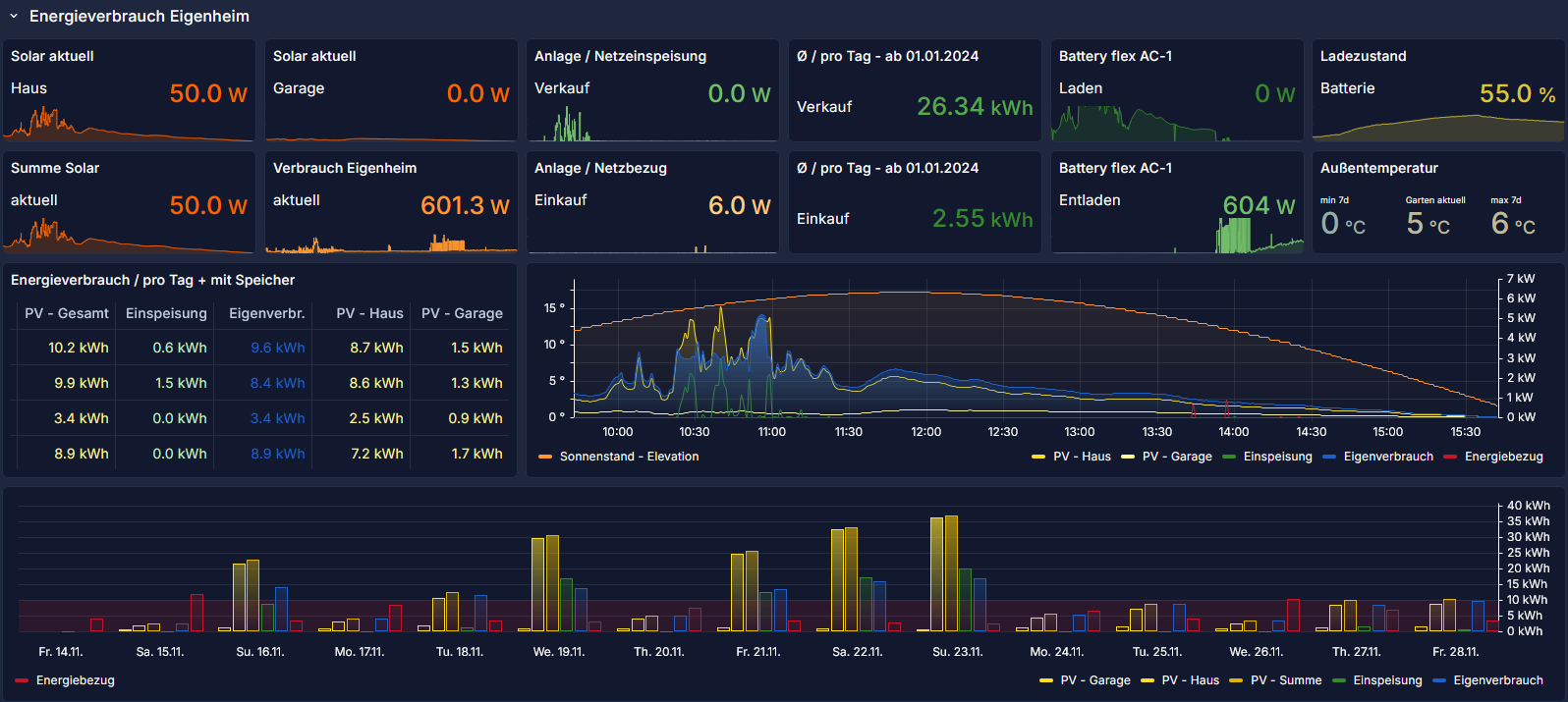Click the 601.3 W consumption value
1568x702 pixels.
pyautogui.click(x=464, y=206)
